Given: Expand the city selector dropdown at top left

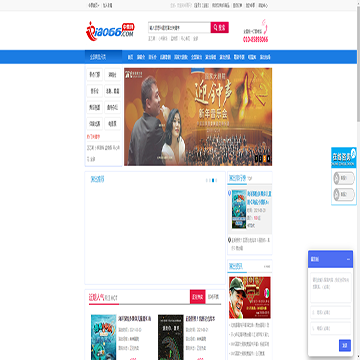Looking at the screenshot, I should tap(93, 6).
